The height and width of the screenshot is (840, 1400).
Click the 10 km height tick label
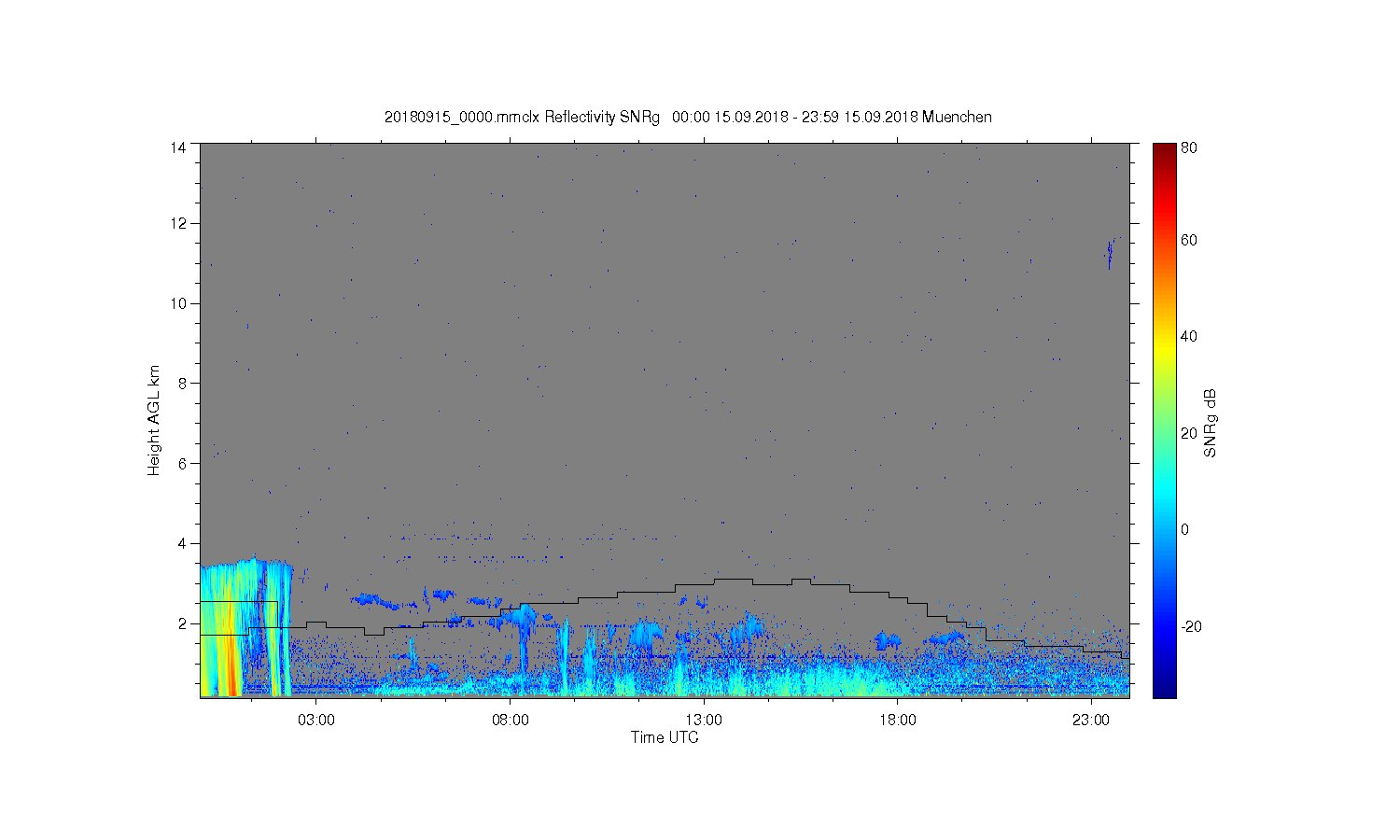pos(178,303)
